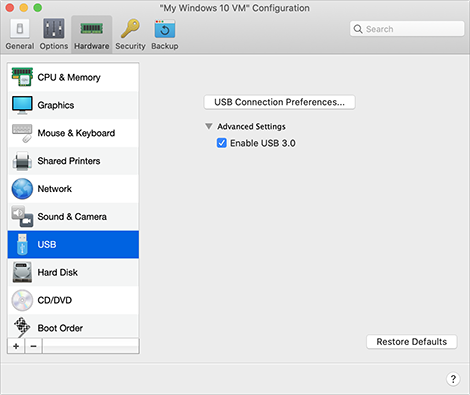Select Mouse & Keyboard label in the sidebar
Viewport: 470px width, 395px height.
[x=76, y=133]
